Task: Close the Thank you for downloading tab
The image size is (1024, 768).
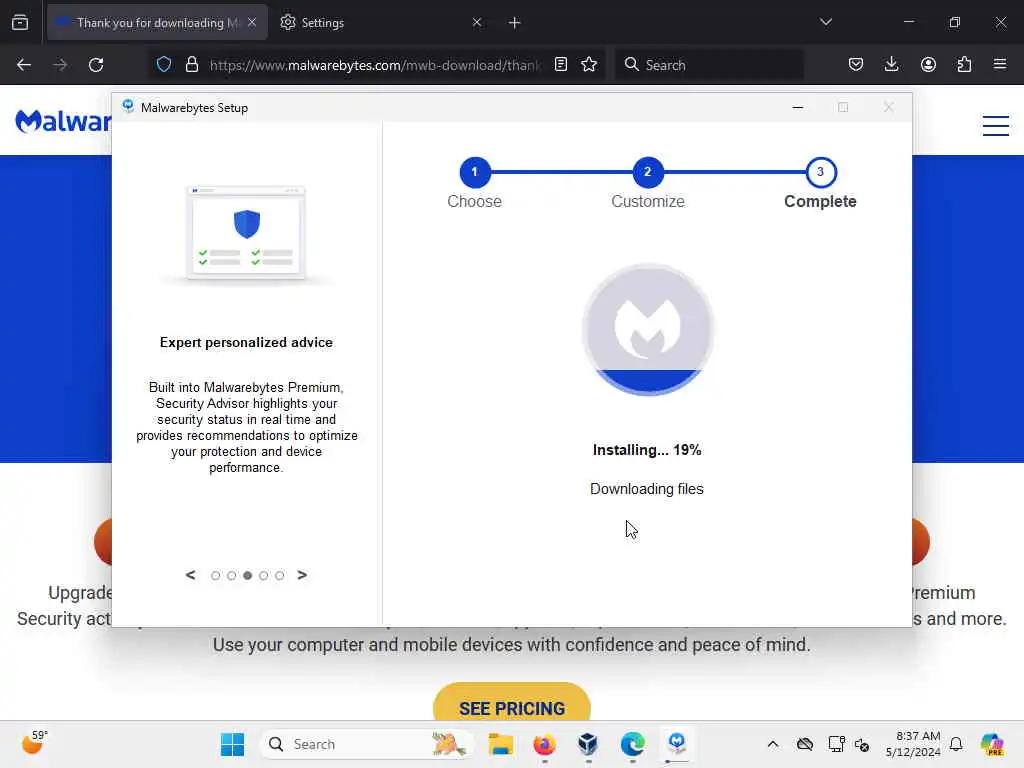Action: pos(252,23)
